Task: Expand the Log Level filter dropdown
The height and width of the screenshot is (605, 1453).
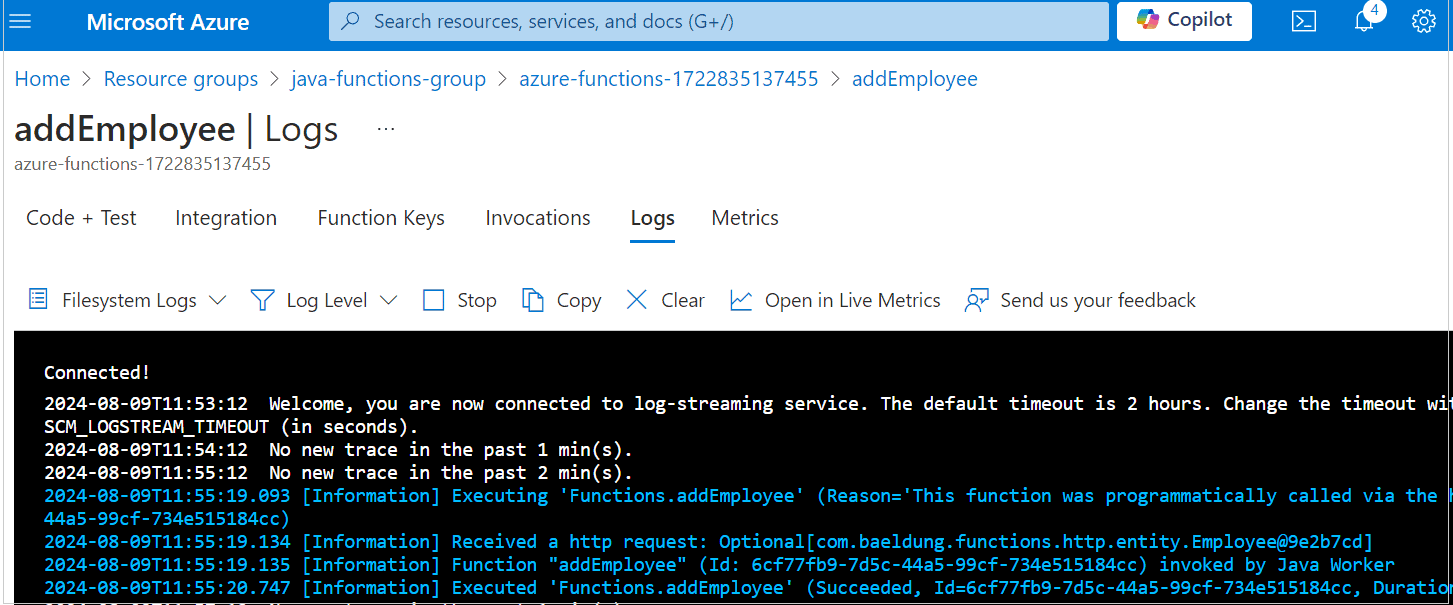Action: coord(324,300)
